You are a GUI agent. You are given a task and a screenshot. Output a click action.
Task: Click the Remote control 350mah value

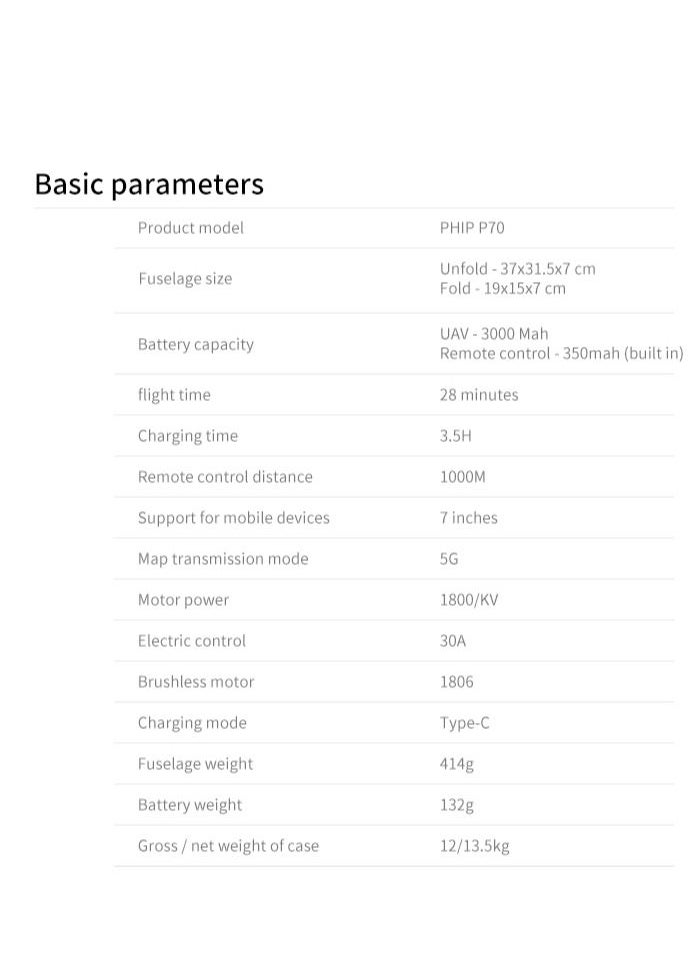[x=562, y=354]
